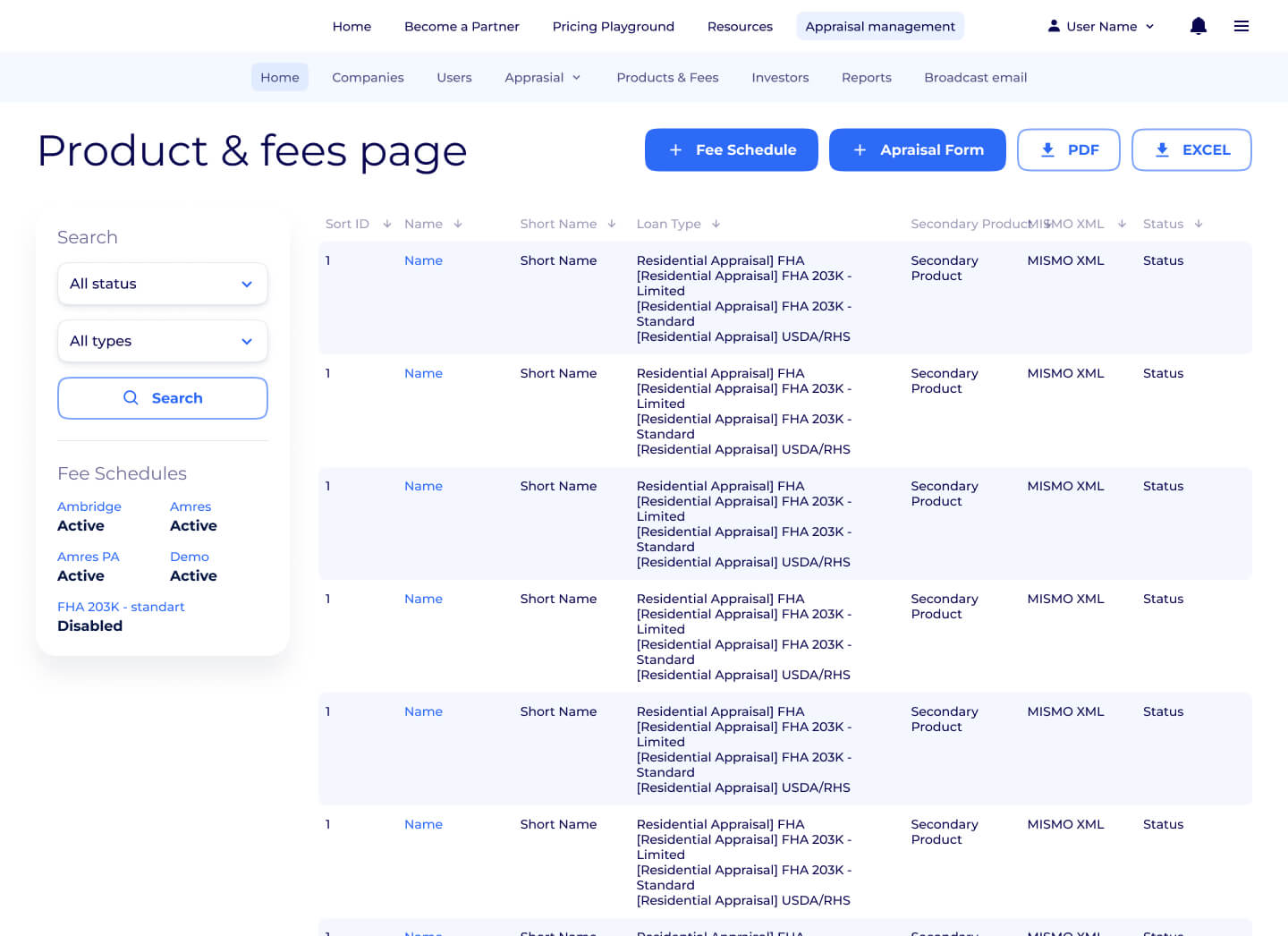Export the table to EXCEL
Screen dimensions: 1288x936
click(1191, 149)
